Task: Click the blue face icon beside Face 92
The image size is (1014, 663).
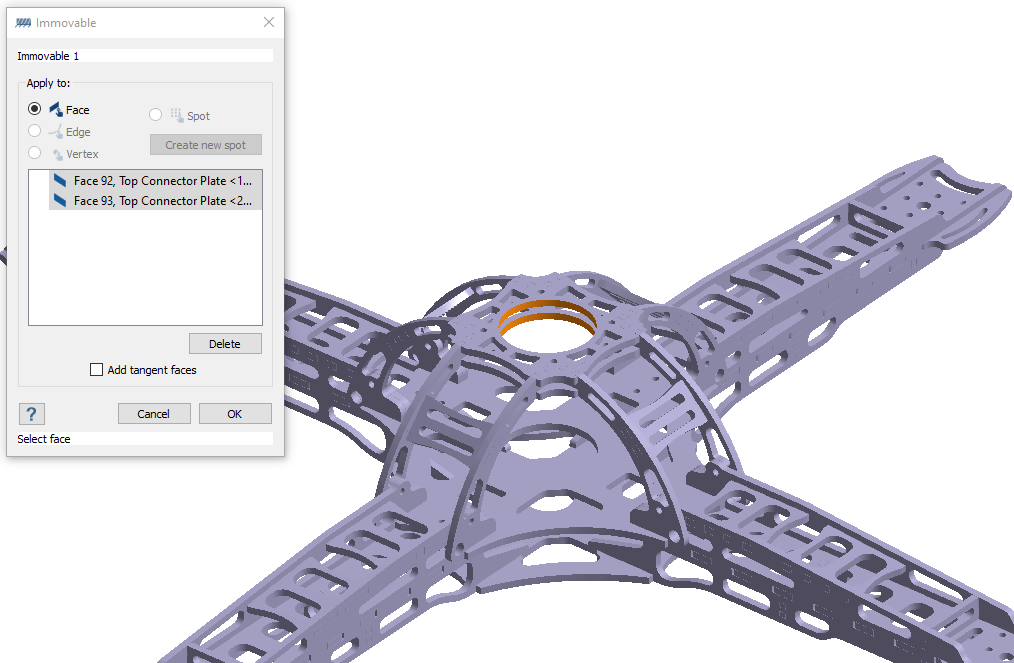Action: pyautogui.click(x=61, y=181)
